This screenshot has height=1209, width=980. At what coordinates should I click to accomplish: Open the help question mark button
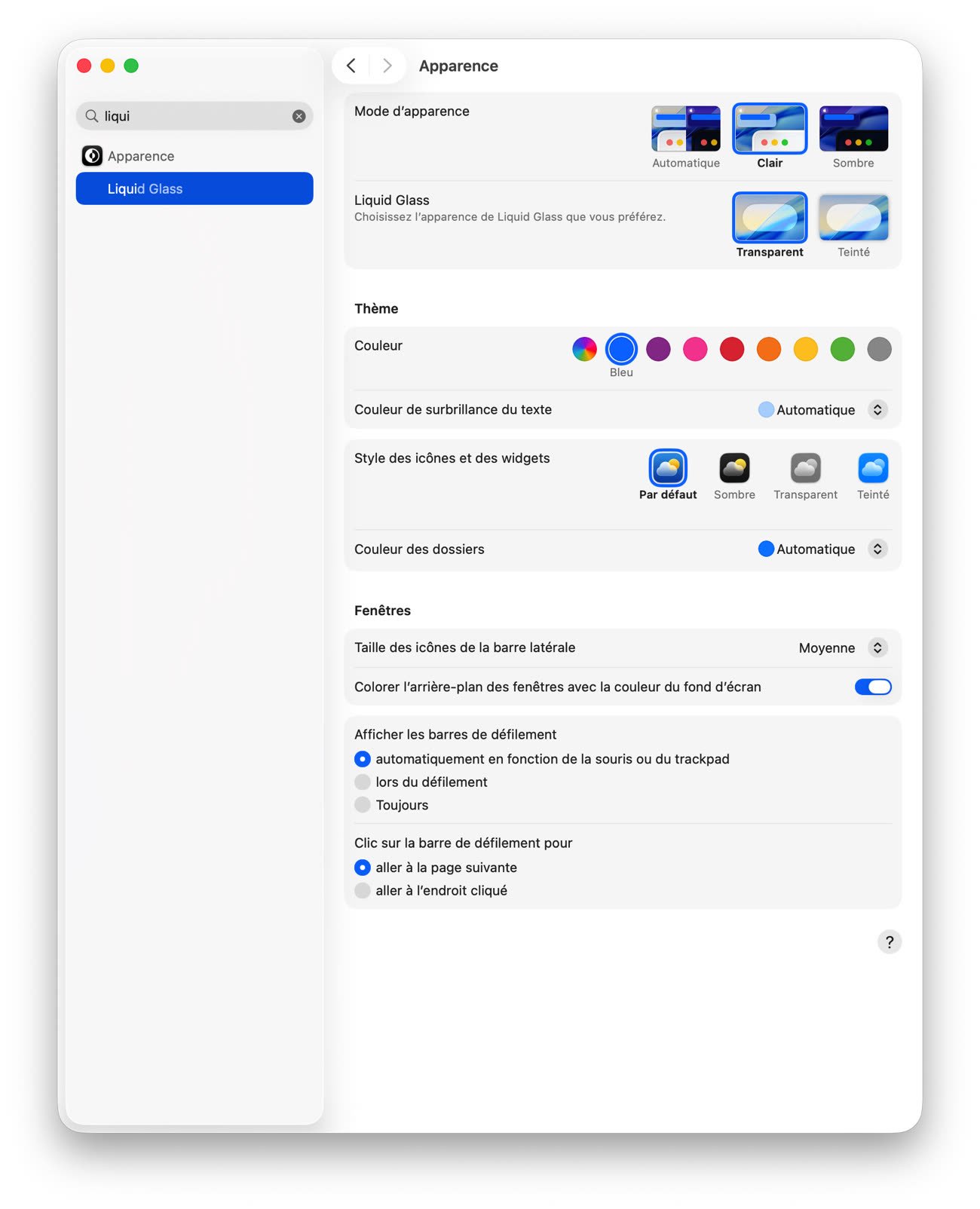890,941
